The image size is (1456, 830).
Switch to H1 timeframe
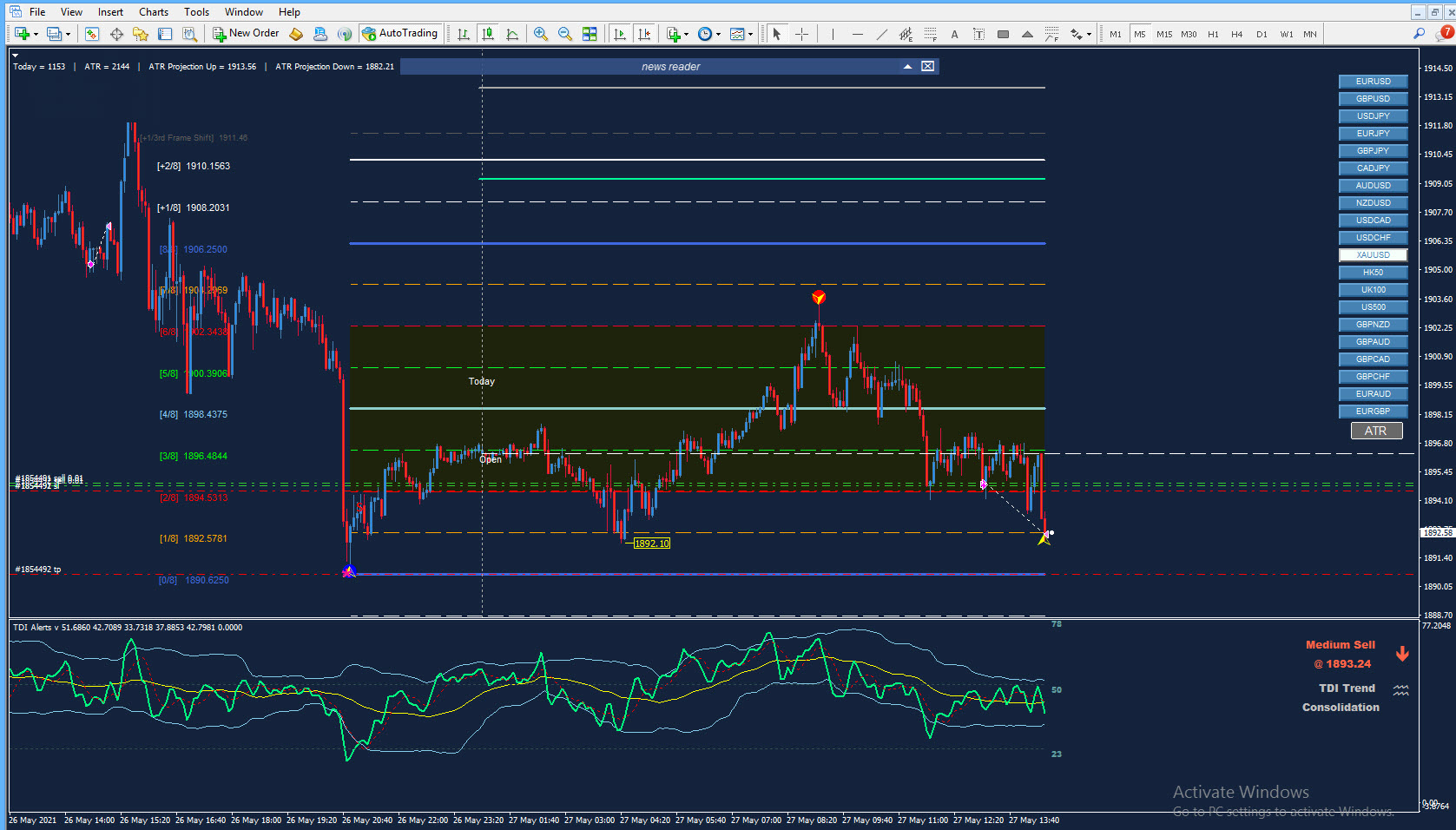(x=1213, y=34)
